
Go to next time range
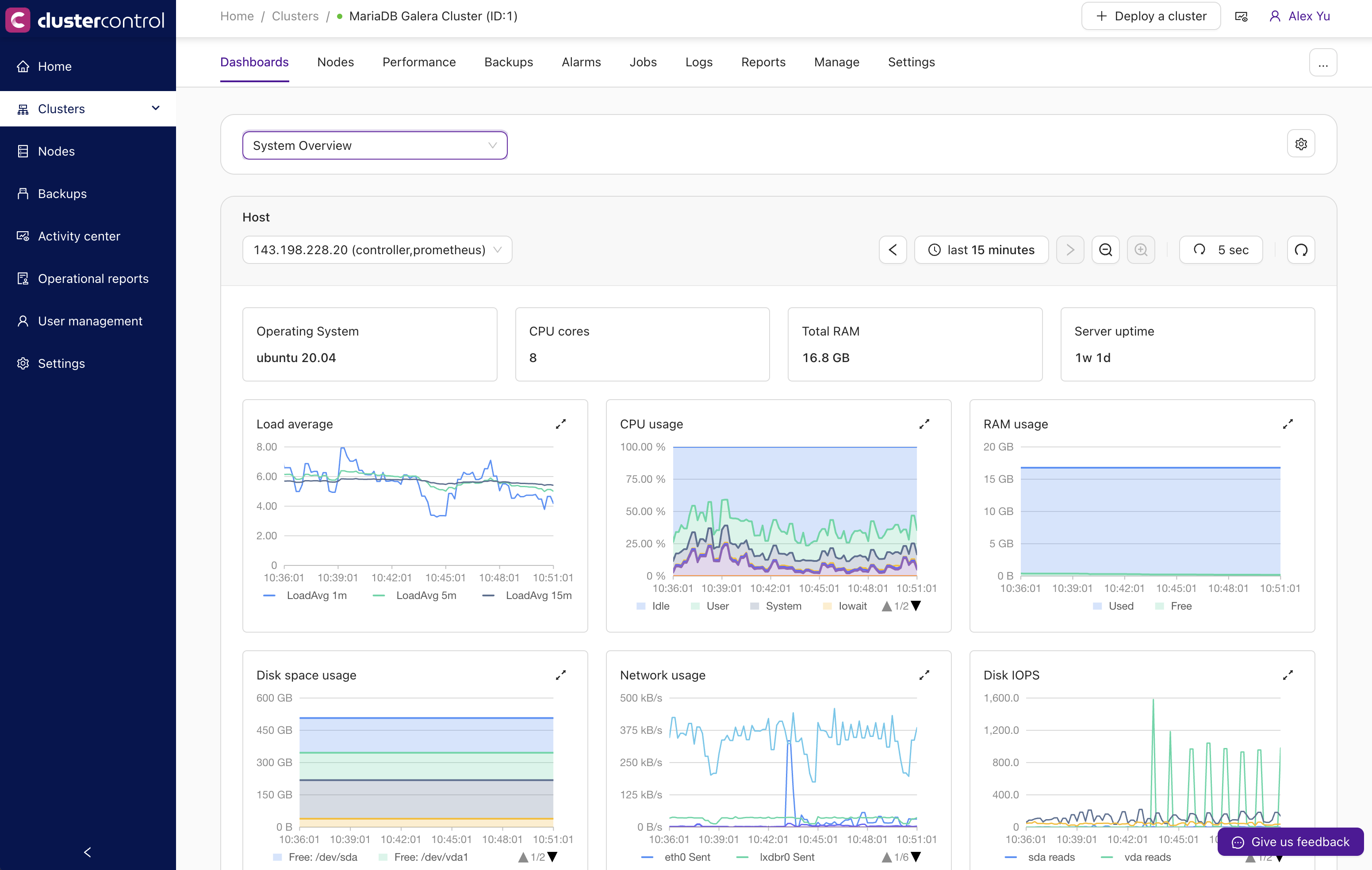(x=1070, y=250)
